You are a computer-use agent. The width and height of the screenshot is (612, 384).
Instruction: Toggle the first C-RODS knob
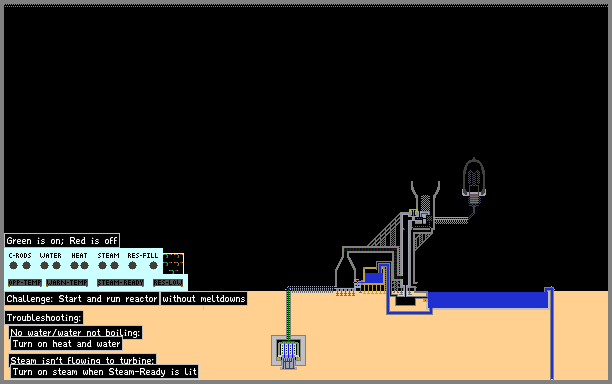13,266
